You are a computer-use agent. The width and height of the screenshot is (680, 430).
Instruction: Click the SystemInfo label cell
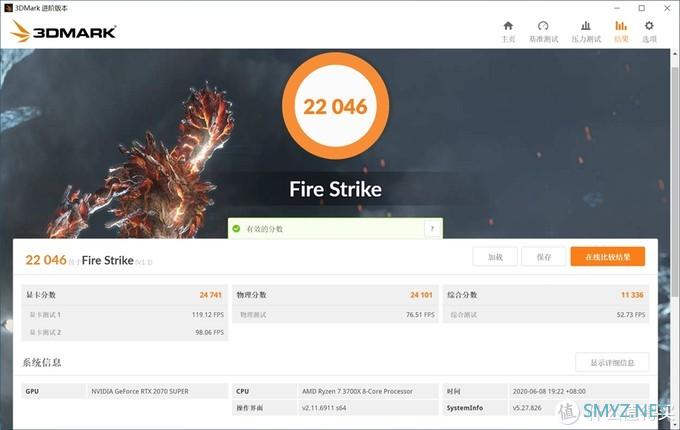(475, 408)
